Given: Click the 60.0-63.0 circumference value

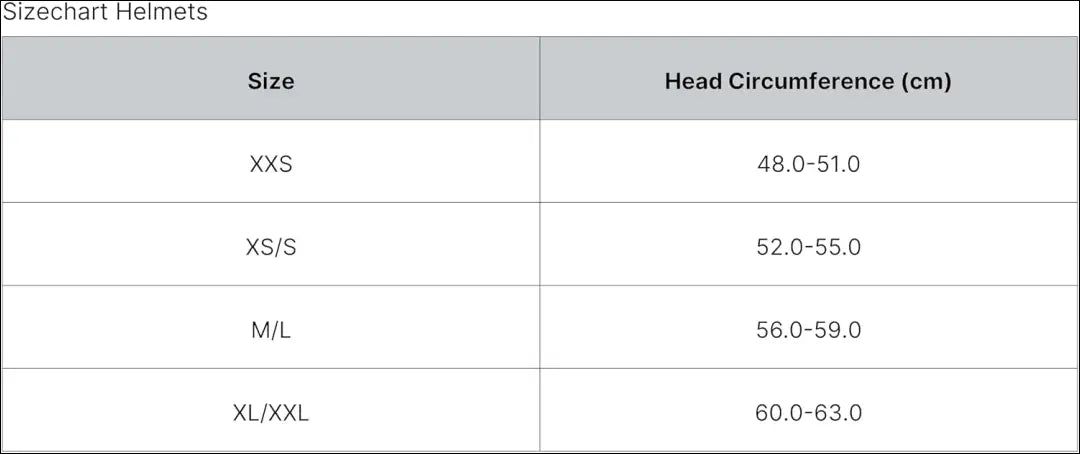Looking at the screenshot, I should click(808, 412).
